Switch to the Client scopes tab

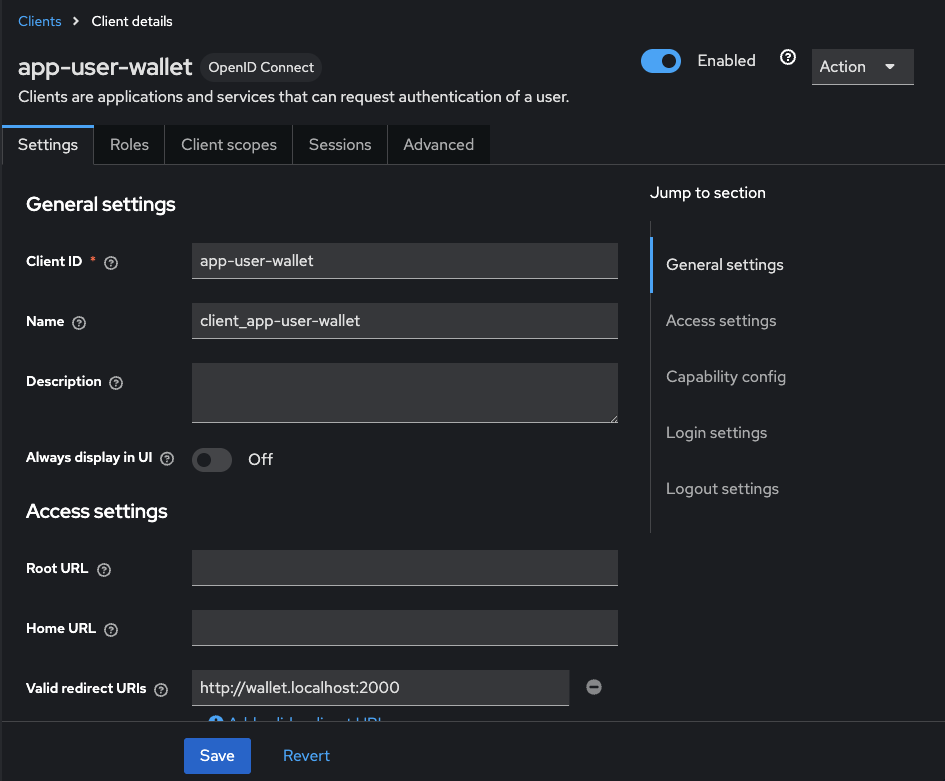pyautogui.click(x=228, y=144)
